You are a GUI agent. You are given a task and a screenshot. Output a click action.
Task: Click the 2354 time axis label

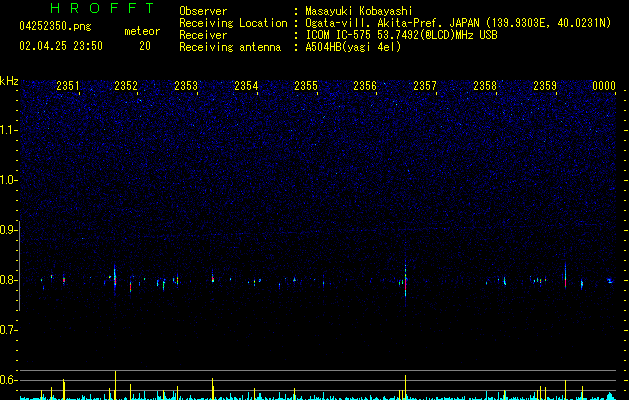(x=246, y=85)
